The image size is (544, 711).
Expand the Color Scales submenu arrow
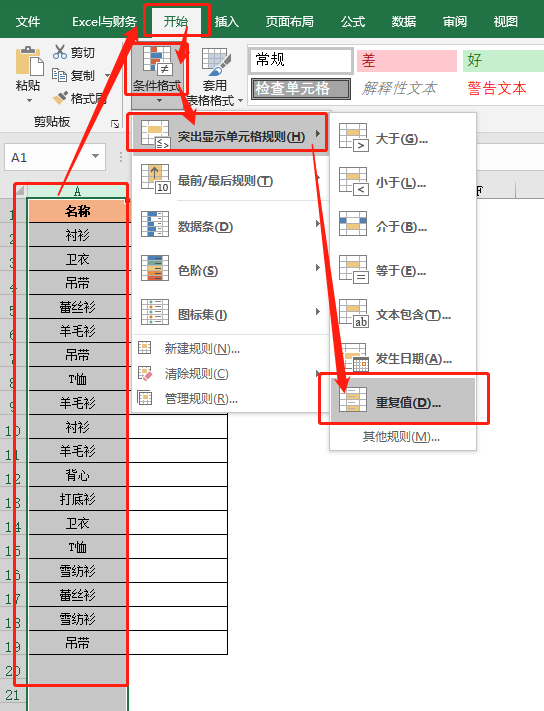click(x=318, y=268)
